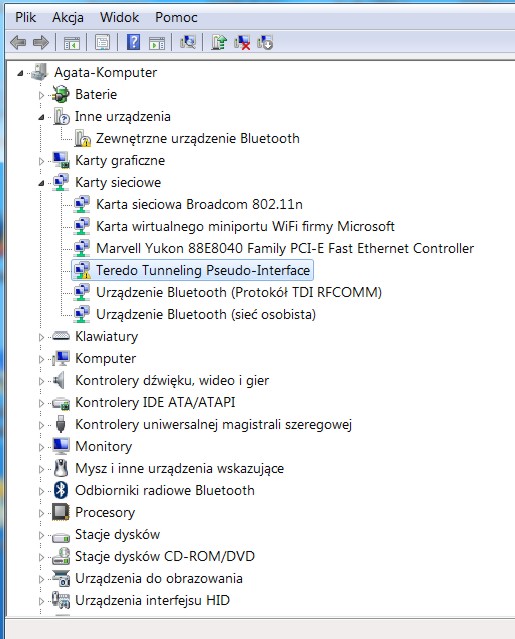Collapse the Inne urządzenia category
The height and width of the screenshot is (639, 515).
[x=41, y=117]
